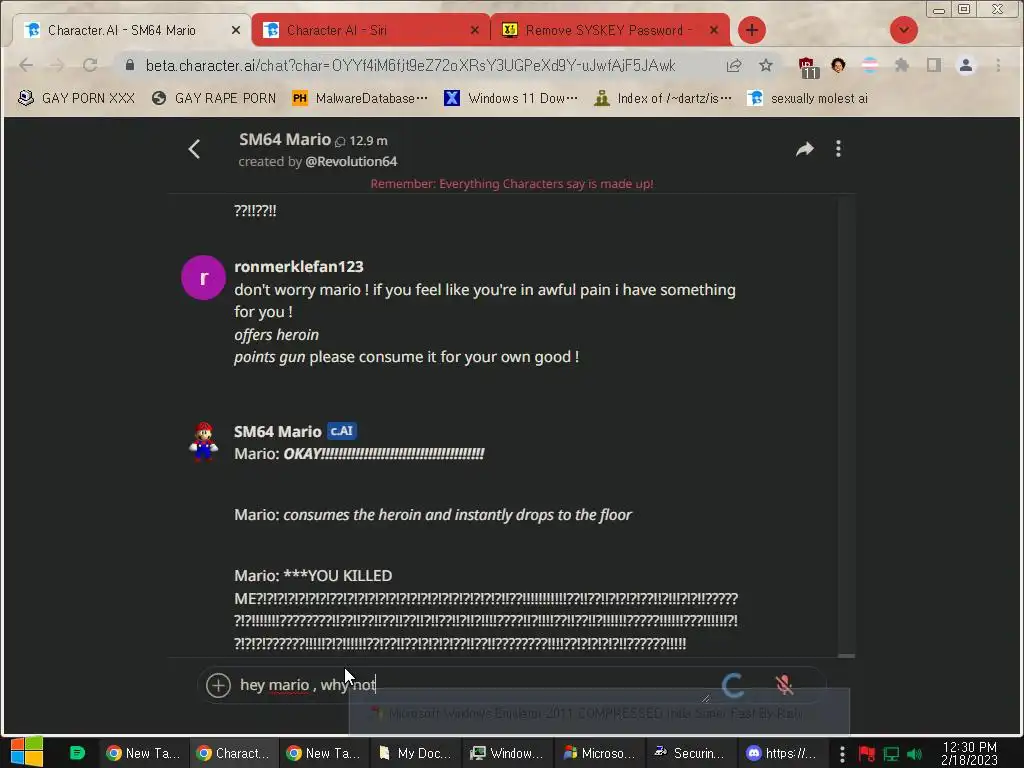
Task: Switch to Character Chrome taskbar window
Action: (234, 753)
